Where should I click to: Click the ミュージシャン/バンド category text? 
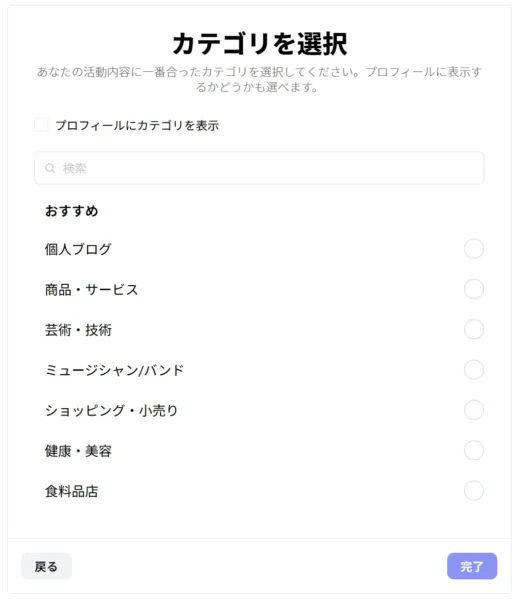tap(114, 370)
